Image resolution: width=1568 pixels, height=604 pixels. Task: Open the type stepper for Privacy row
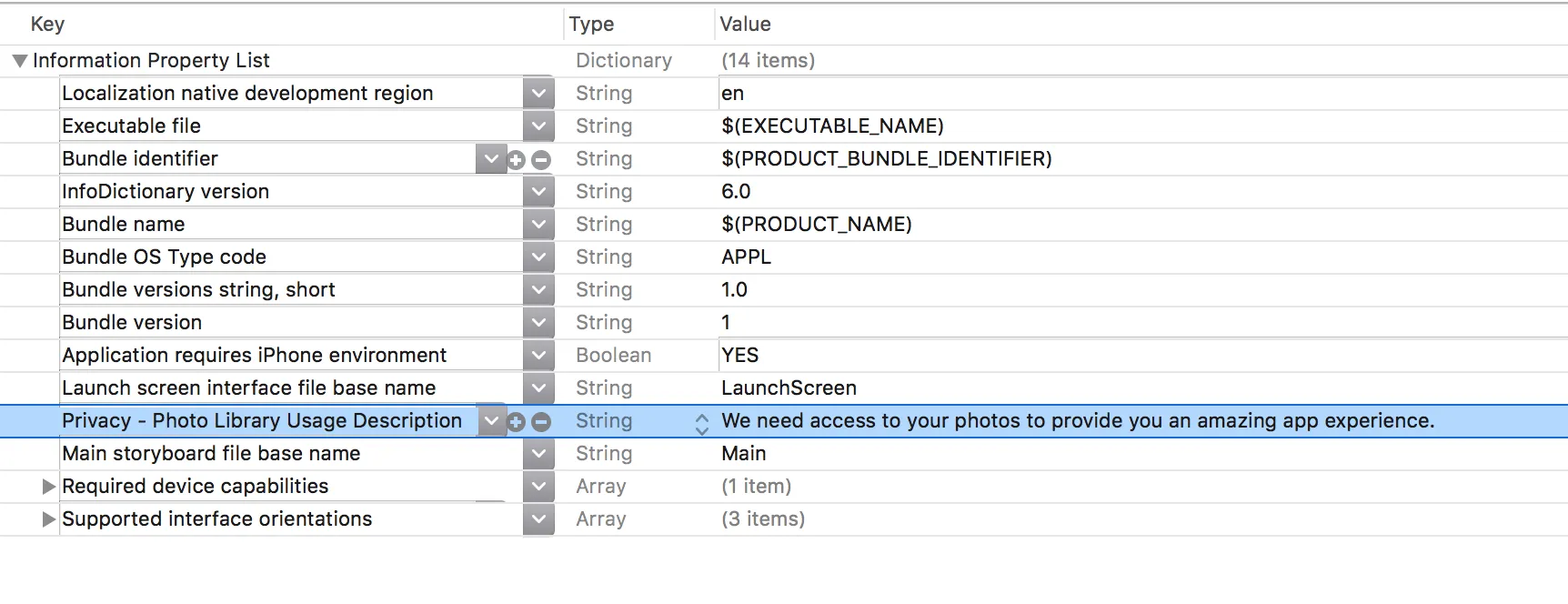point(701,423)
